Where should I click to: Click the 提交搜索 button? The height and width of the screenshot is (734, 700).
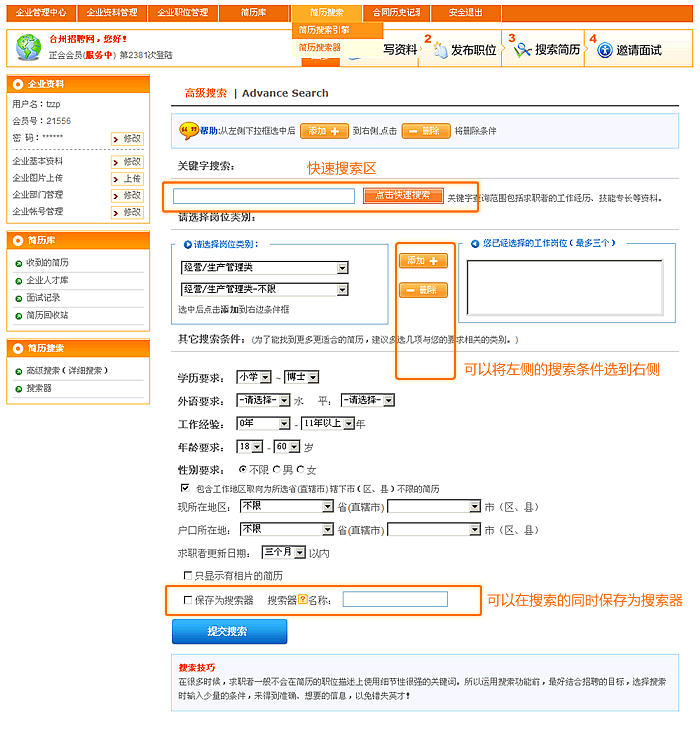[229, 632]
